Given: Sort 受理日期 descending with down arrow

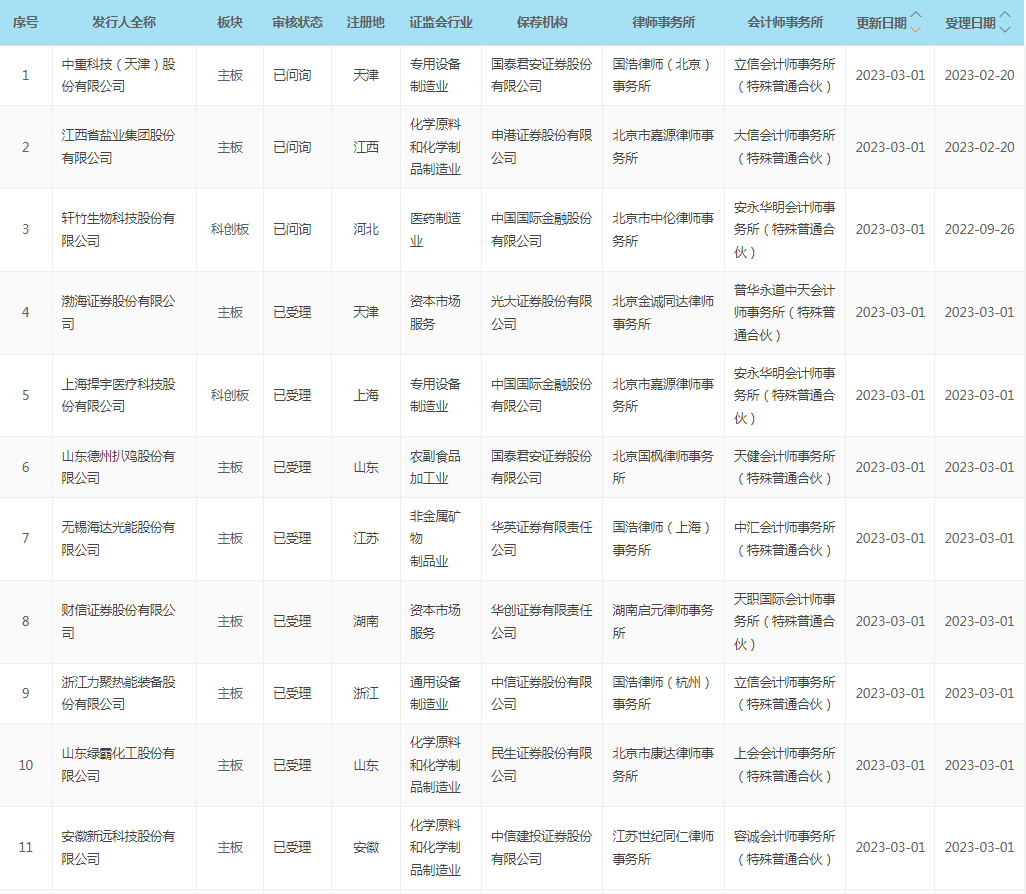Looking at the screenshot, I should tap(1005, 29).
